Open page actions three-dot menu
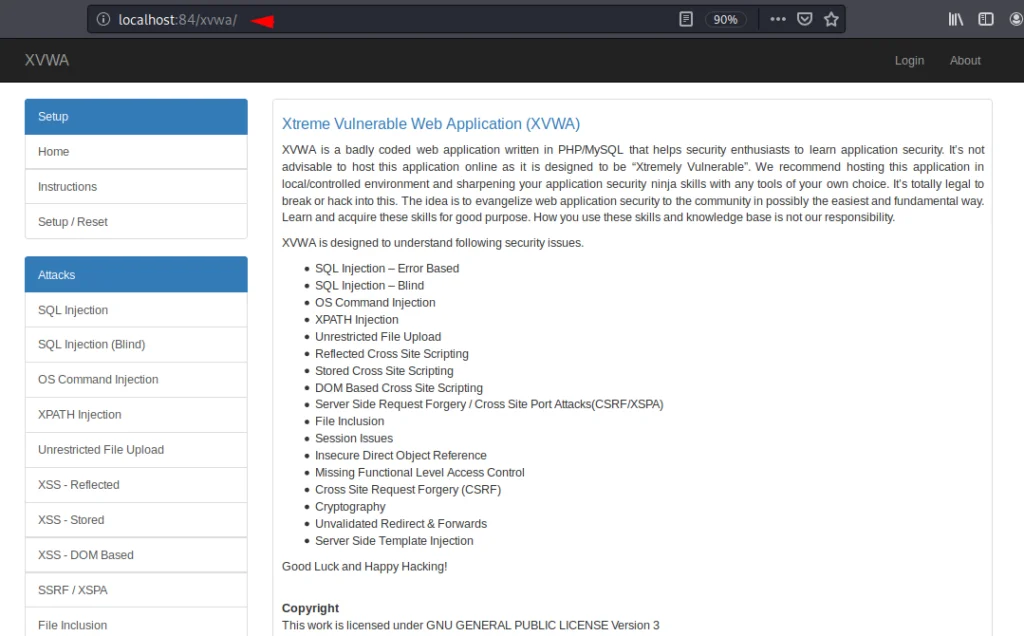 [x=777, y=20]
